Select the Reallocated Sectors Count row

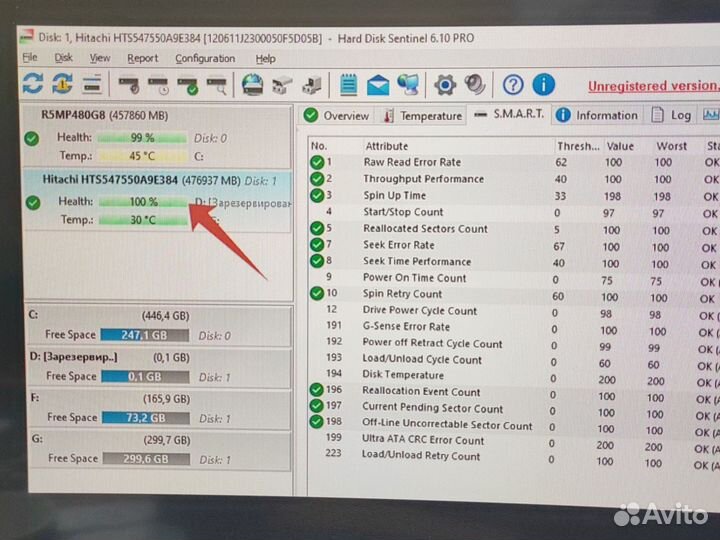(x=513, y=229)
